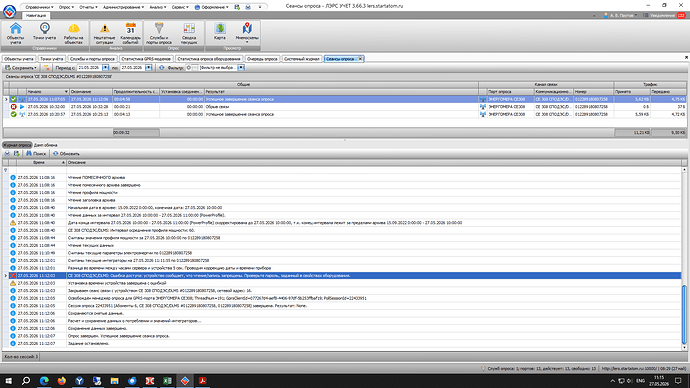Expand Мнемосхемы dropdown in ribbon
The image size is (690, 388).
tap(247, 42)
